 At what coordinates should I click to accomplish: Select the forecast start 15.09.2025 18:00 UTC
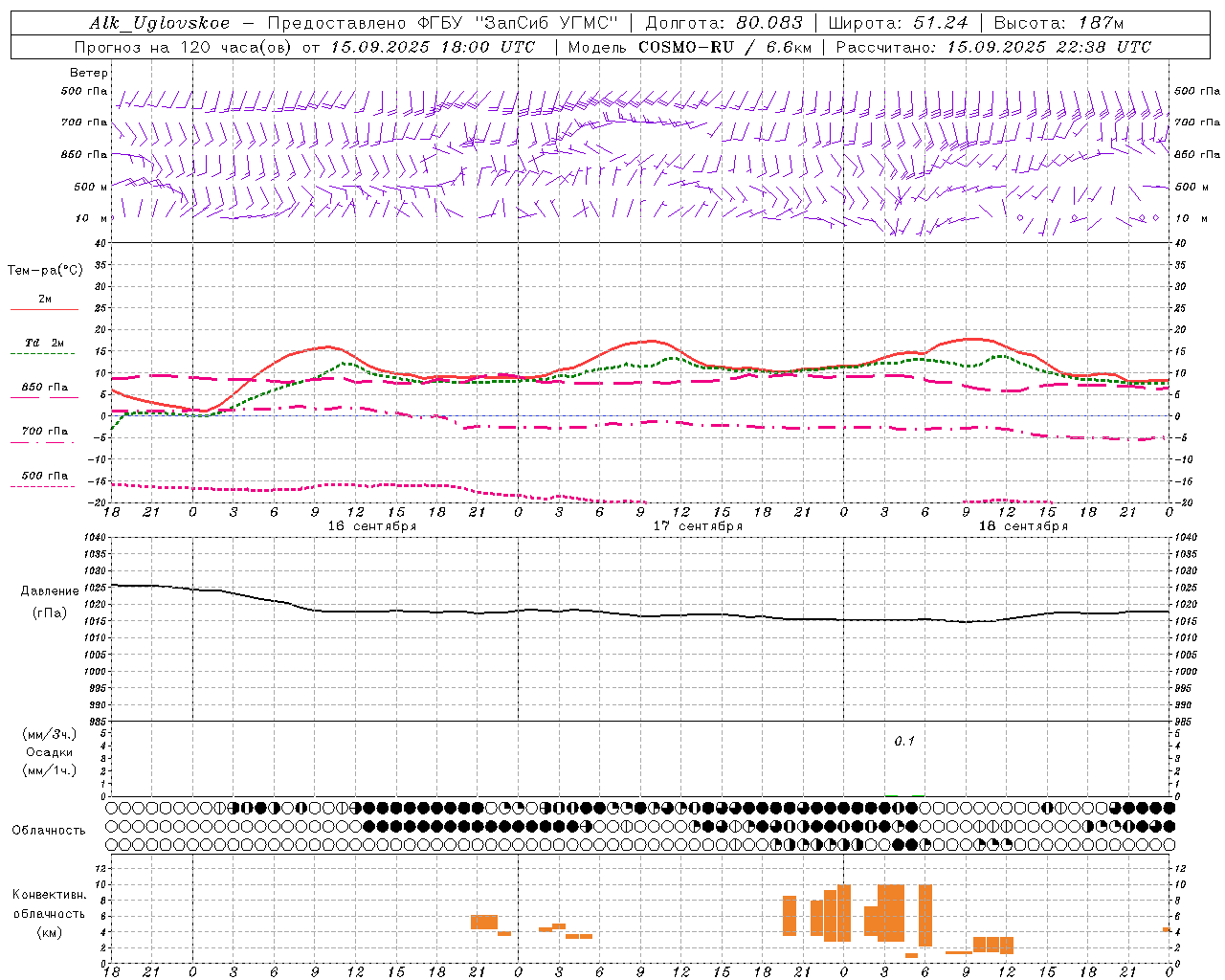(433, 47)
